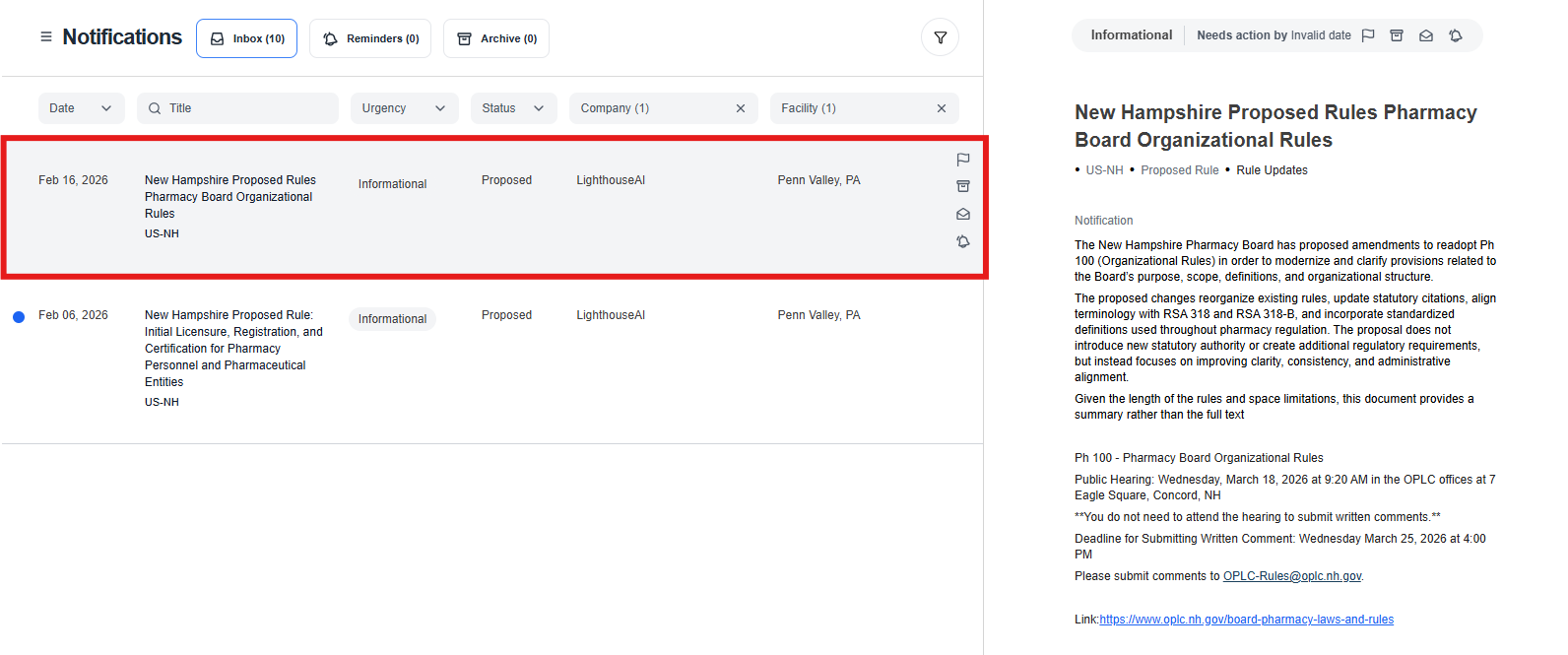Open the hamburger navigation menu

[45, 37]
